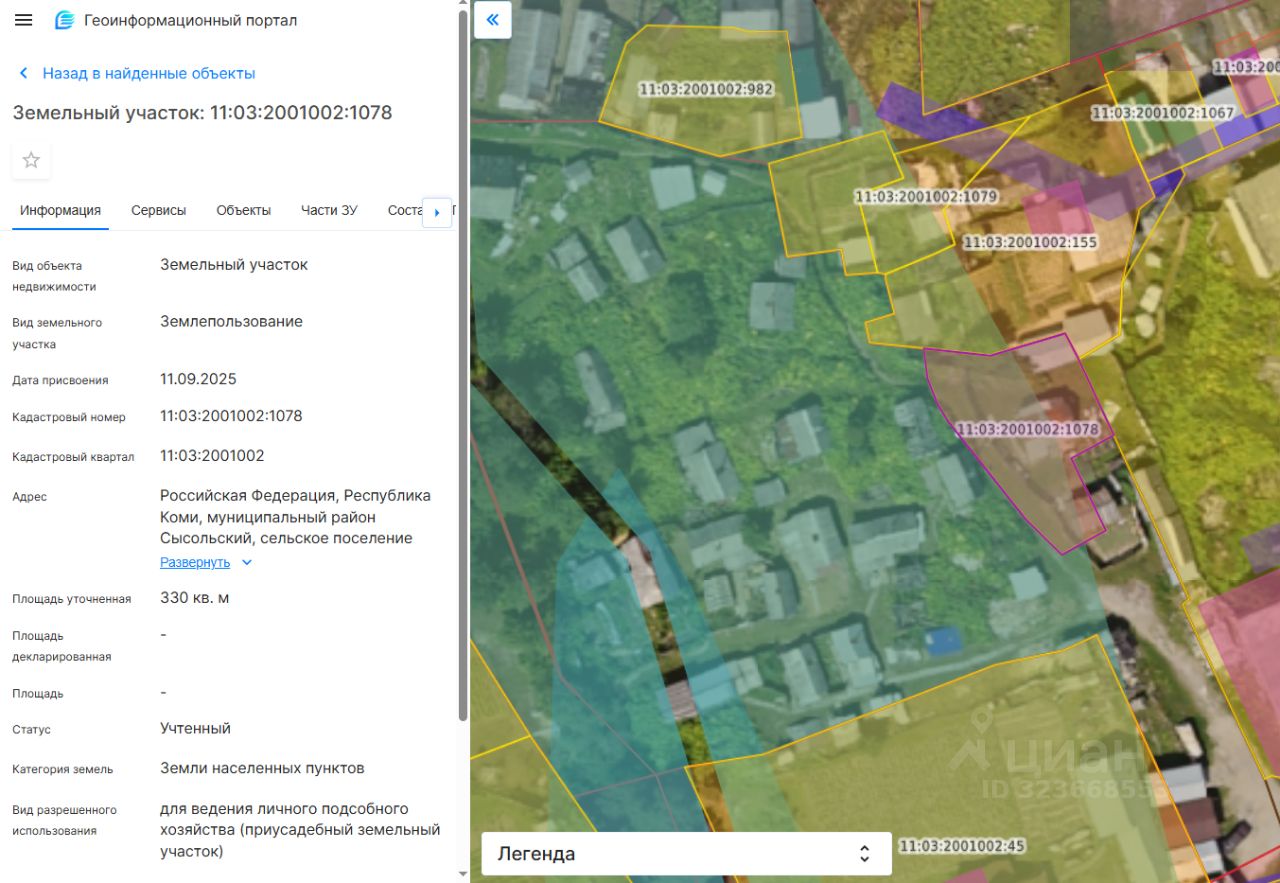The width and height of the screenshot is (1280, 883).
Task: Click the heading Земельный участок: 11:03:2001002:1078
Action: click(x=202, y=112)
